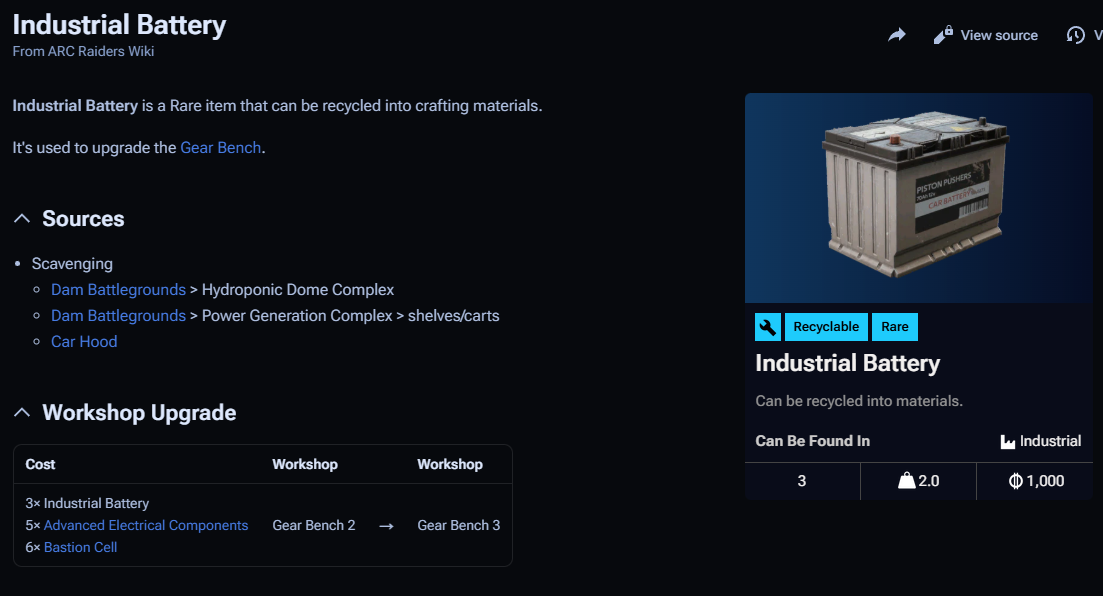Open page history clock icon
The width and height of the screenshot is (1103, 596).
coord(1076,35)
